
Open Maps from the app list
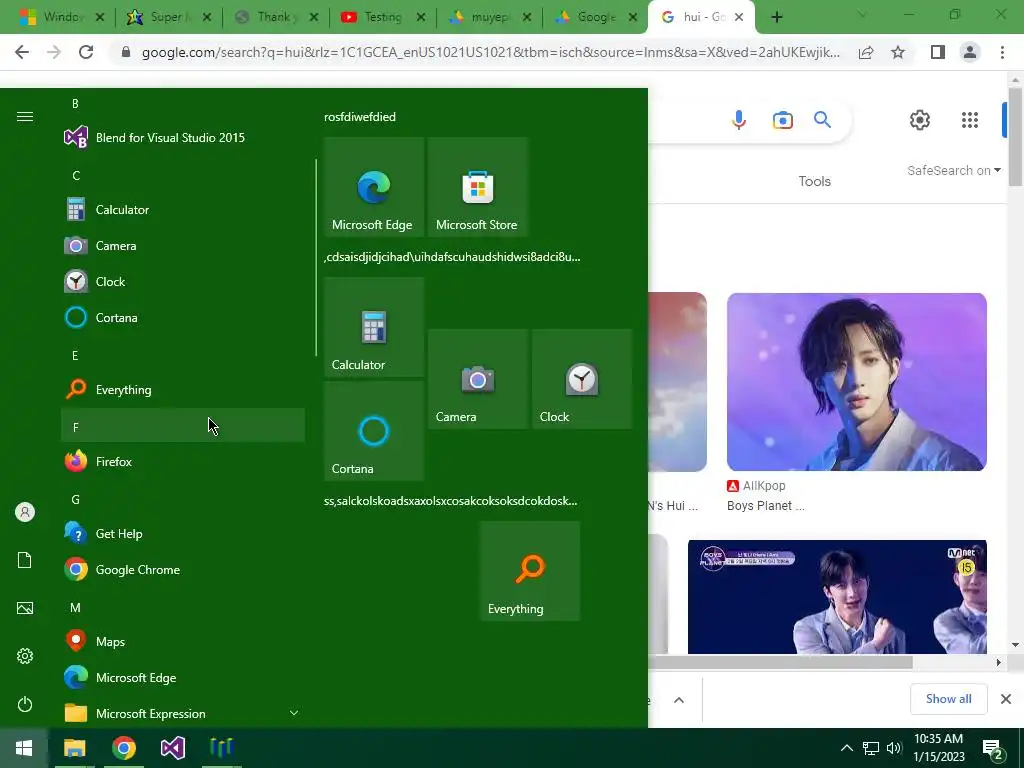pyautogui.click(x=183, y=641)
